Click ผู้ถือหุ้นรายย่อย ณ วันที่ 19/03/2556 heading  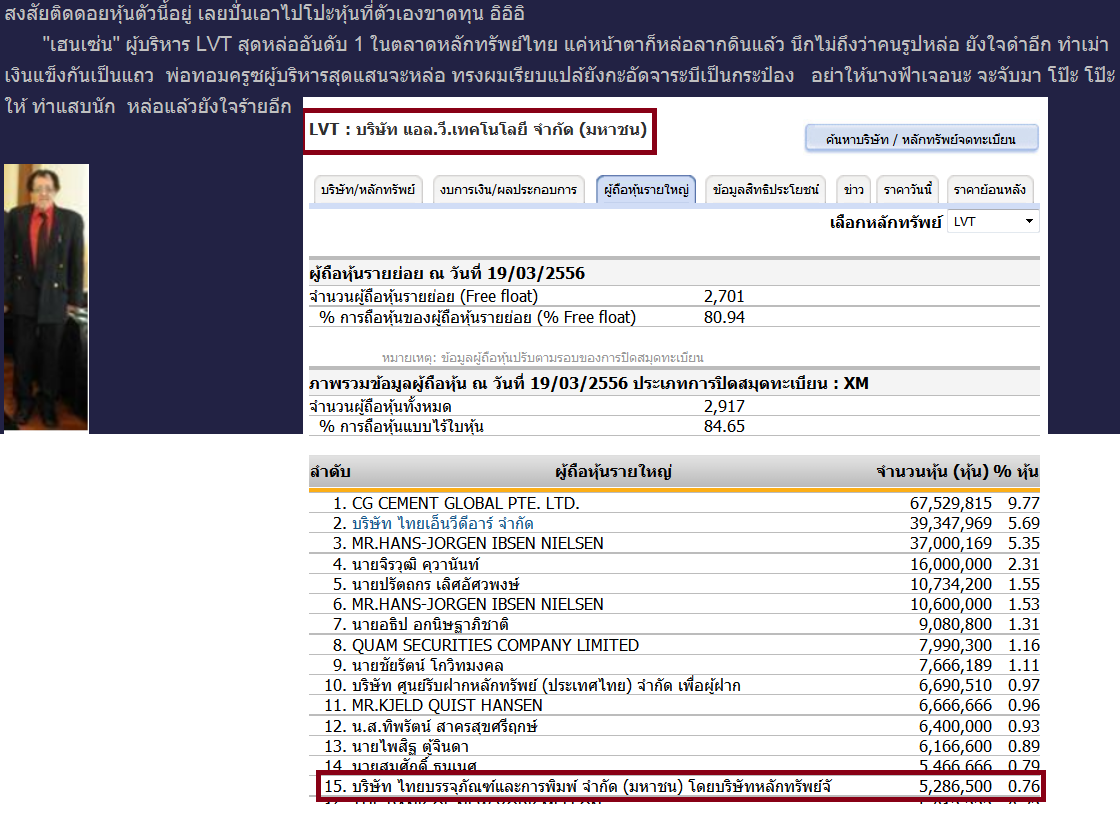[x=446, y=273]
